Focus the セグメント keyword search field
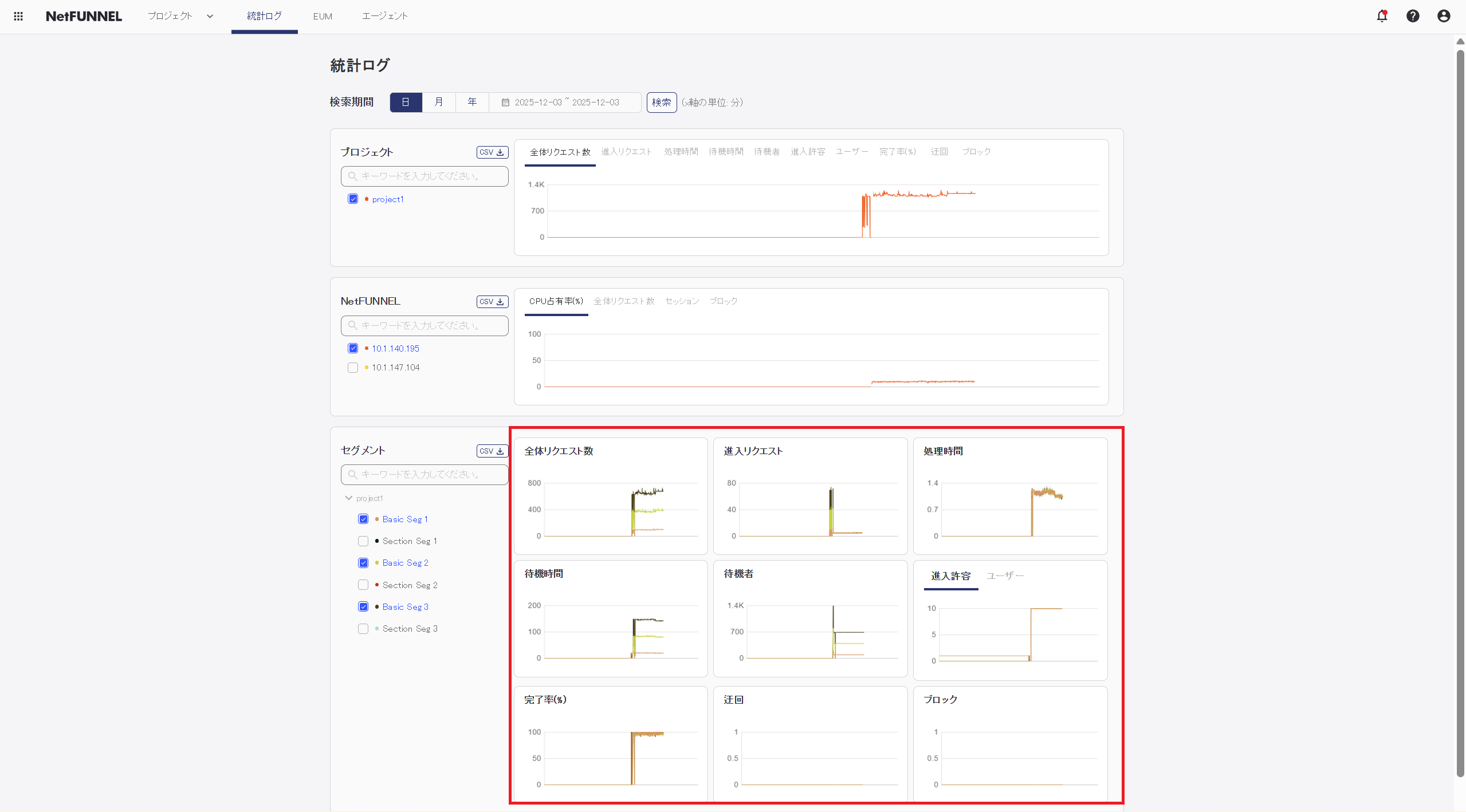Image resolution: width=1466 pixels, height=812 pixels. pos(425,475)
